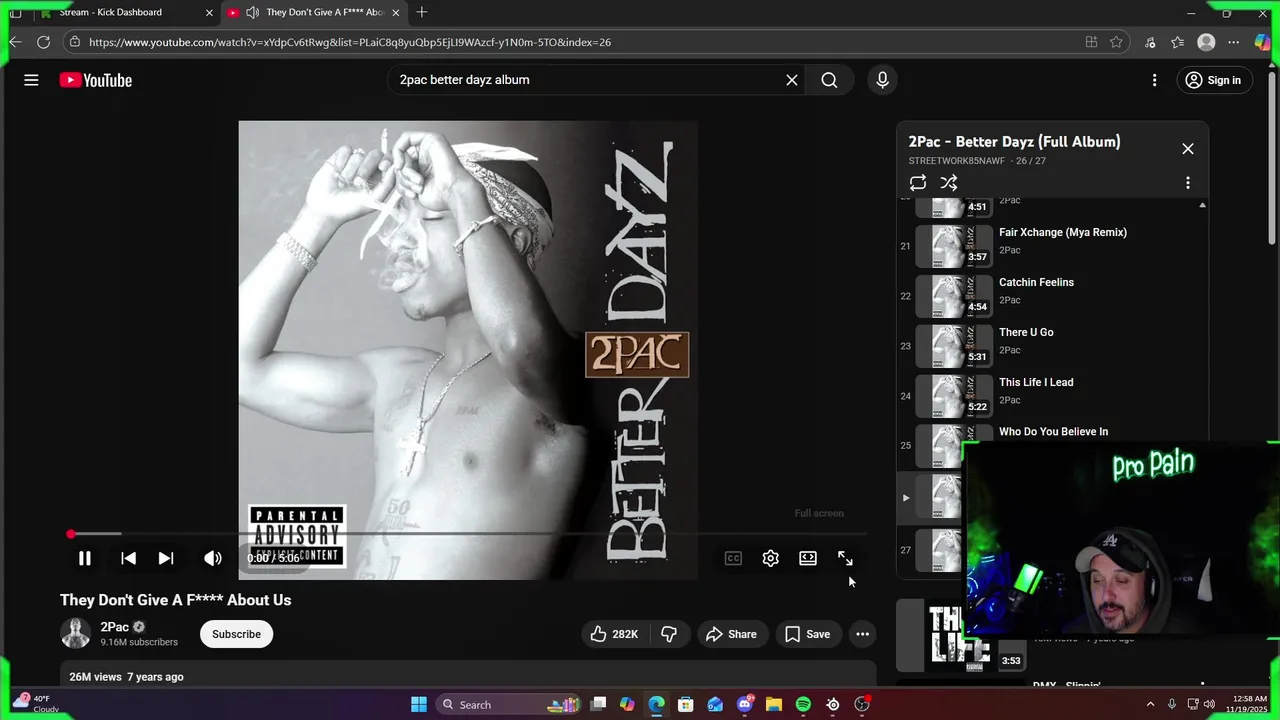This screenshot has height=720, width=1280.
Task: Close the Kick Dashboard tab
Action: [209, 12]
